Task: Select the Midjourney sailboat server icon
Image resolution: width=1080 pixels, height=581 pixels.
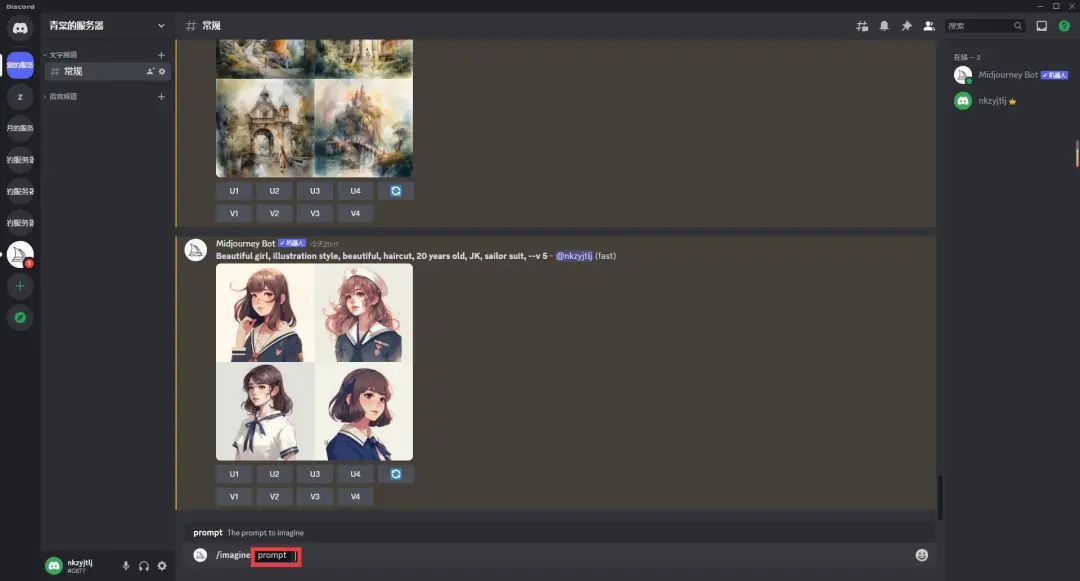Action: [20, 255]
